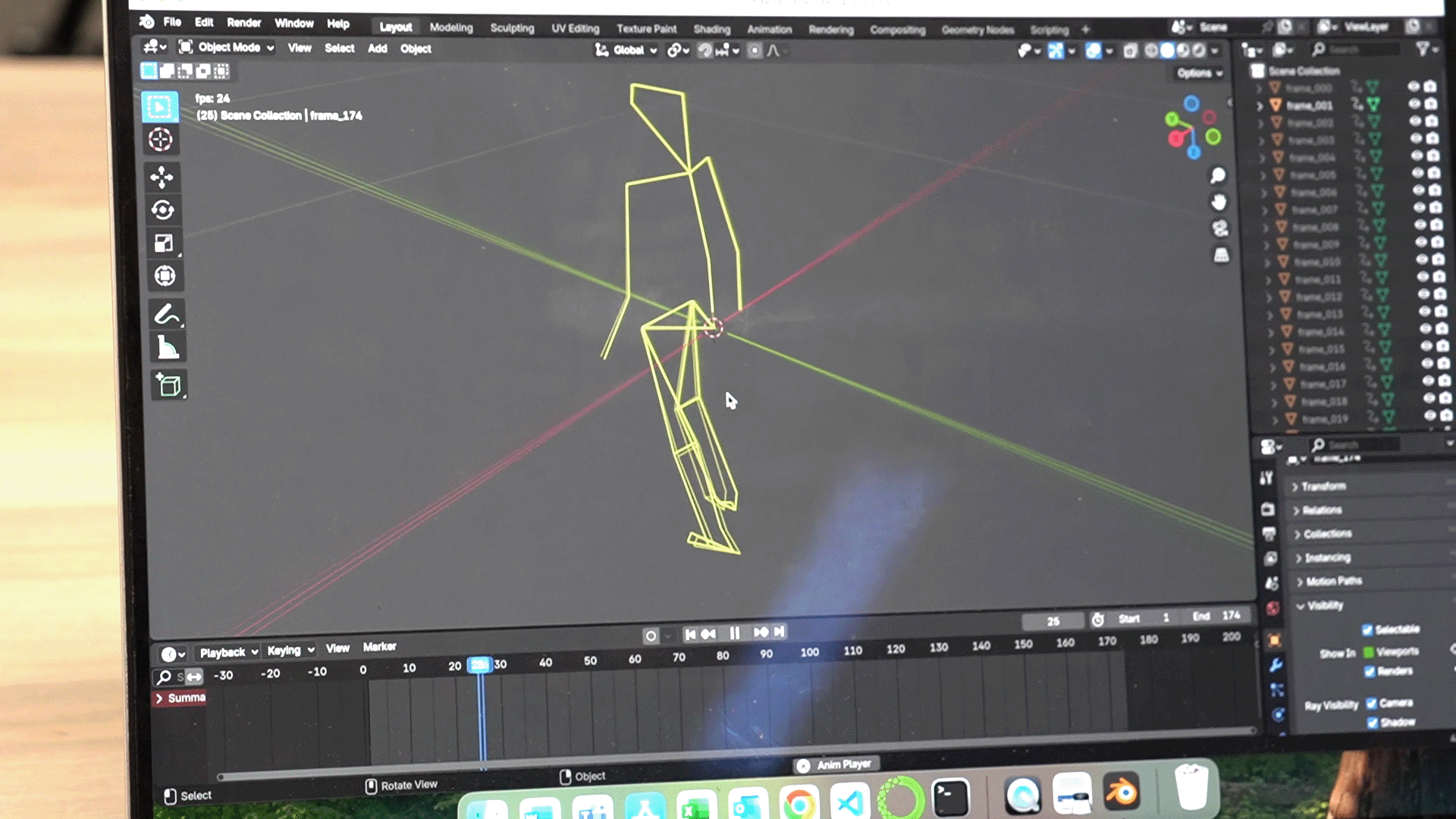Open the viewport Add menu
This screenshot has height=819, width=1456.
377,49
